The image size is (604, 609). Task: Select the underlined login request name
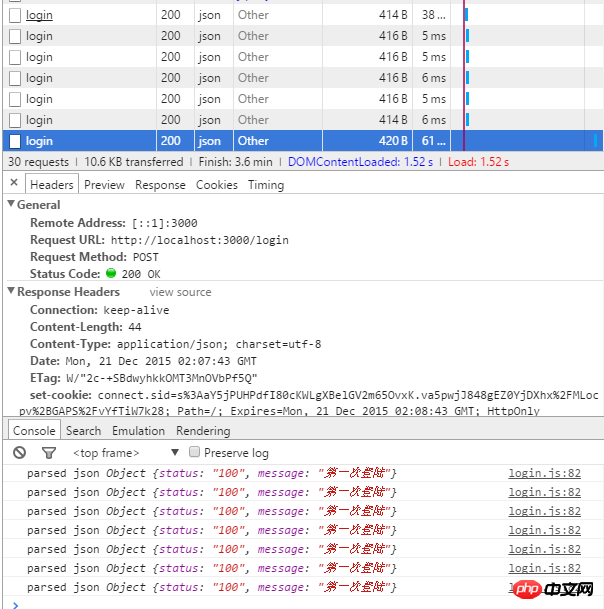[x=39, y=15]
